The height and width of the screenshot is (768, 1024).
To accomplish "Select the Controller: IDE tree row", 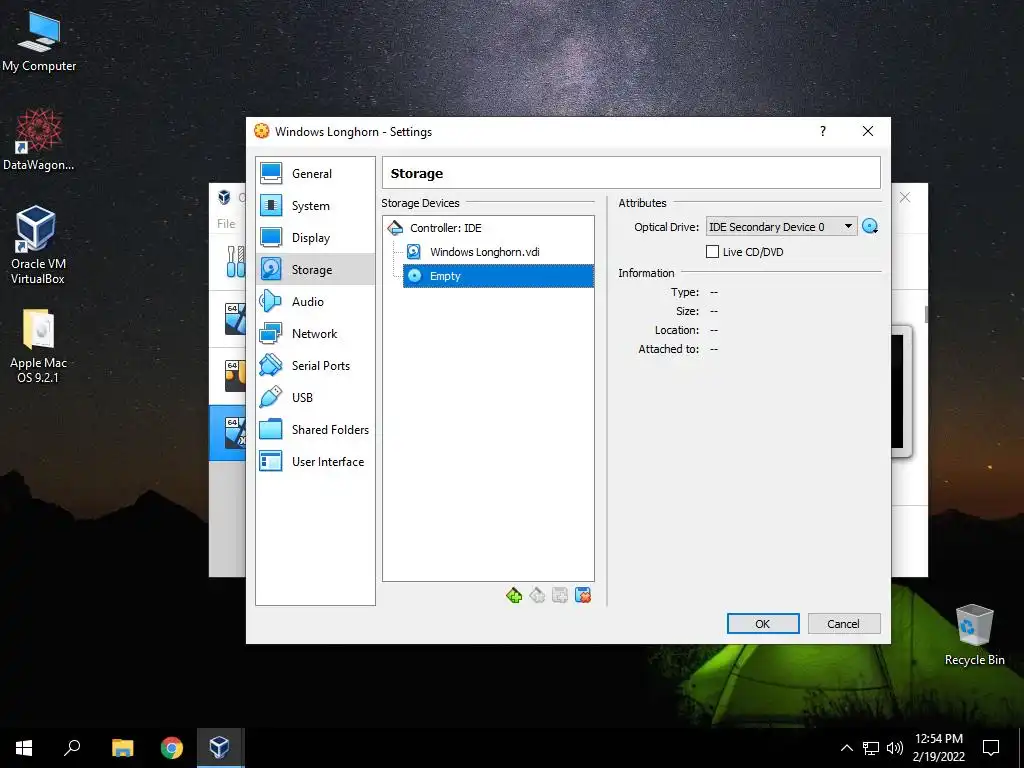I will 488,228.
